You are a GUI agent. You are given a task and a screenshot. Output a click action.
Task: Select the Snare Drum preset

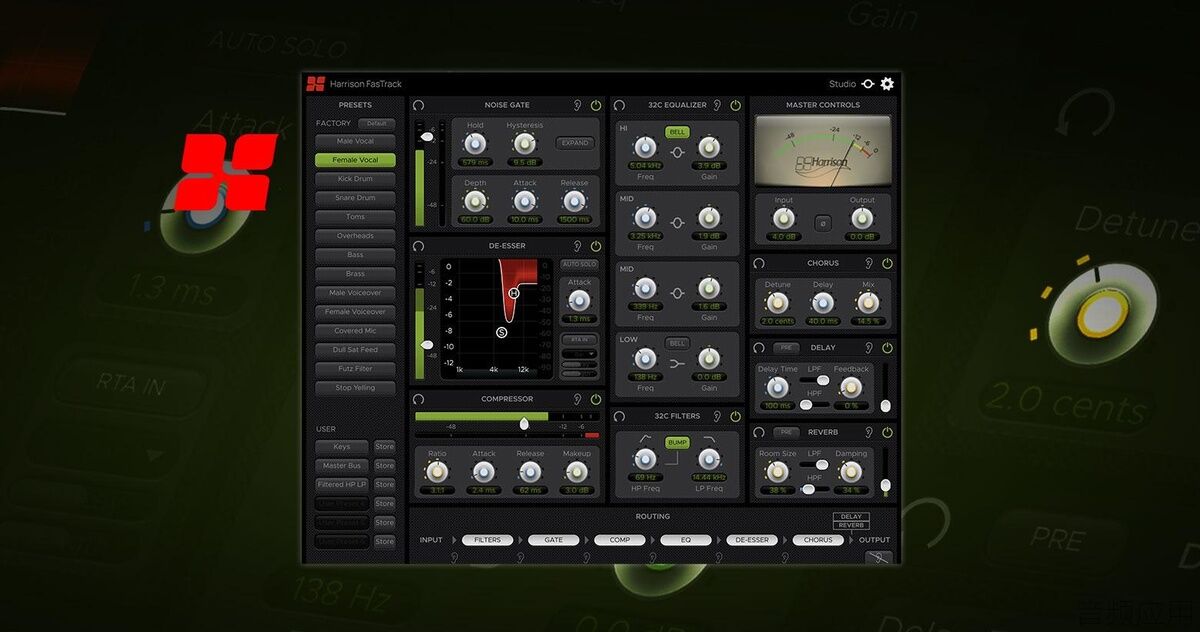point(355,198)
